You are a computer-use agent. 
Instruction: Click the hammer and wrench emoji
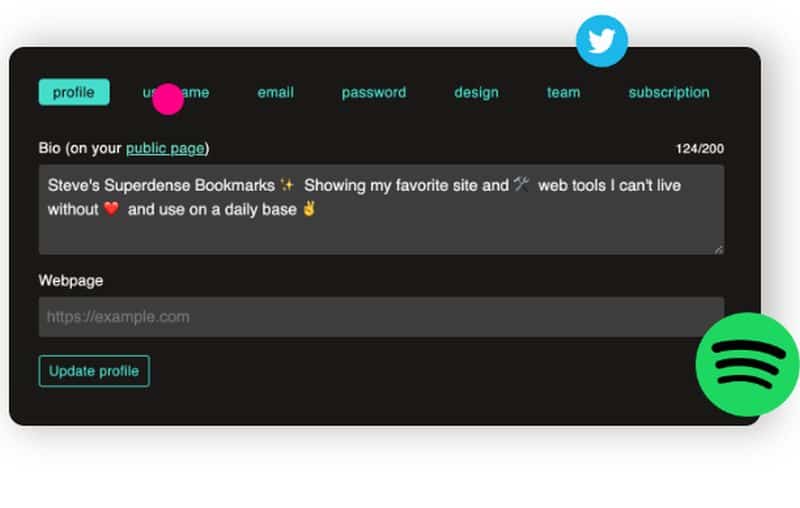coord(521,184)
